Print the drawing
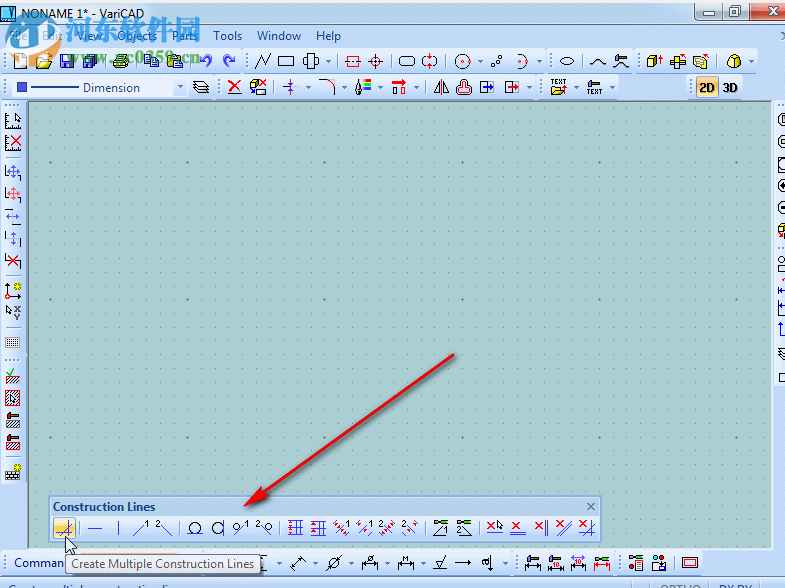The width and height of the screenshot is (785, 588). tap(121, 61)
